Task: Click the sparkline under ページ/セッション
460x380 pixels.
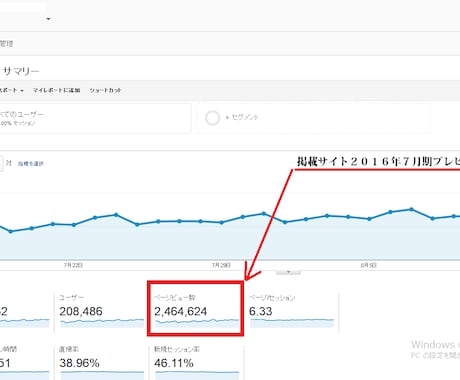Action: pos(292,323)
